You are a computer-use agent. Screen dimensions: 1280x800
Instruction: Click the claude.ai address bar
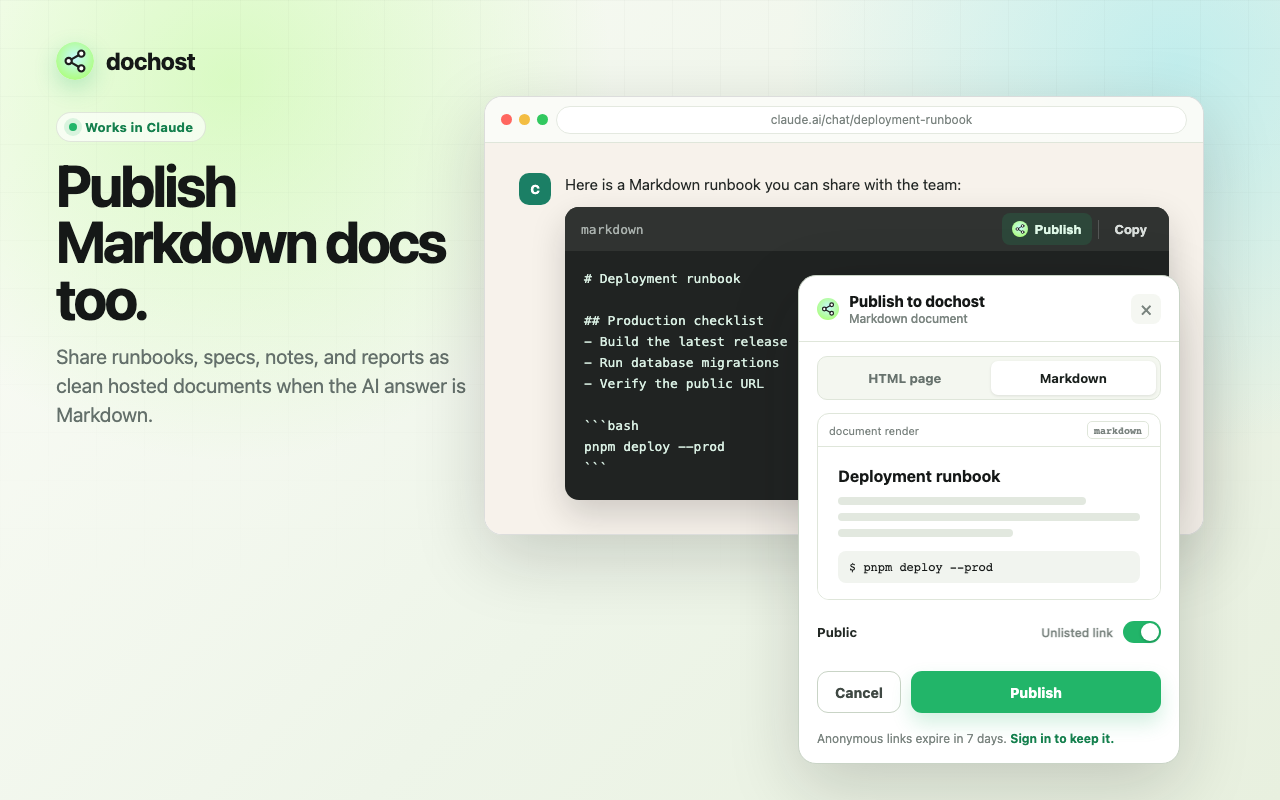[x=871, y=120]
